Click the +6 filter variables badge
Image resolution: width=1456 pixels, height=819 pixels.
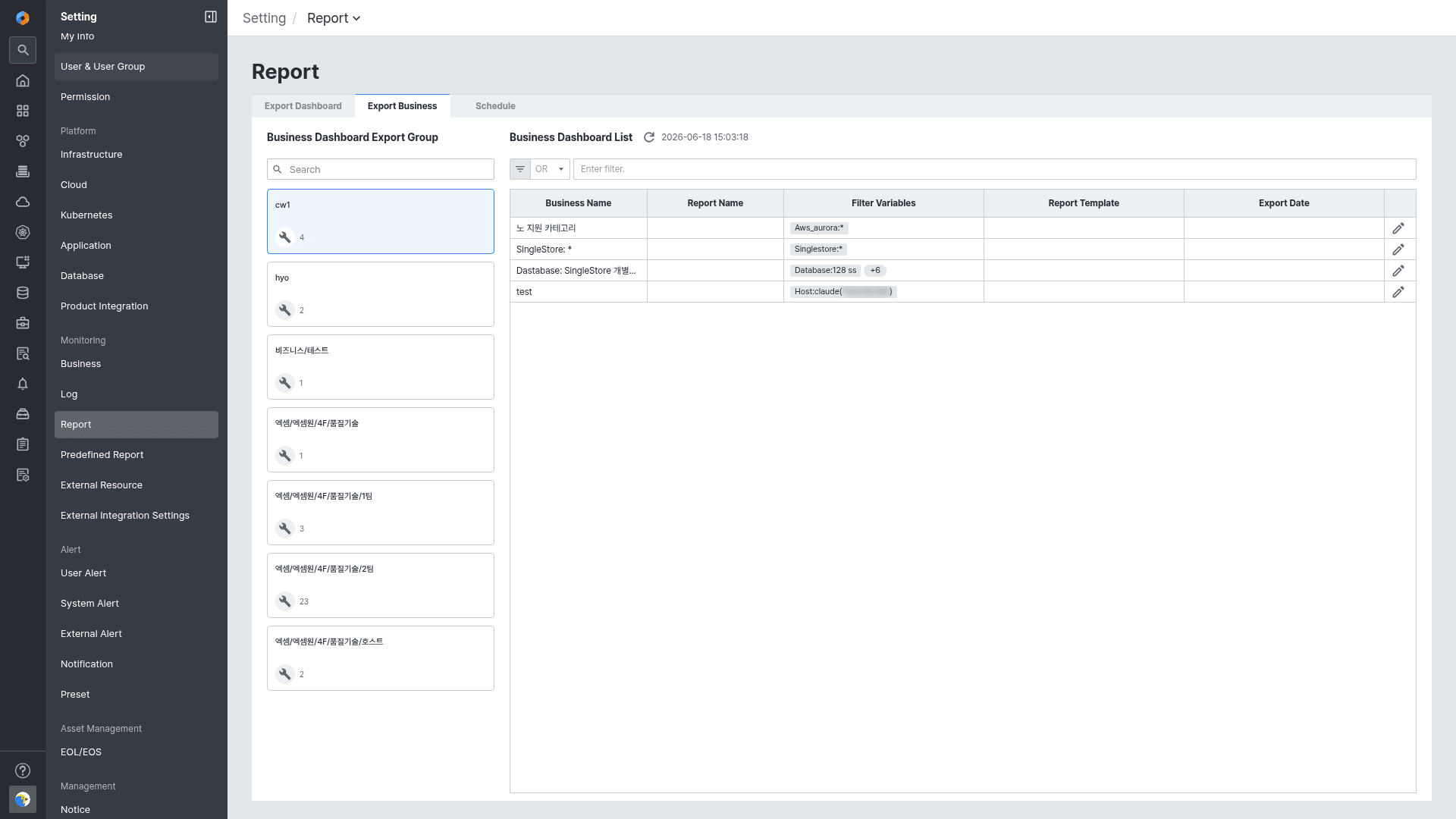click(875, 271)
